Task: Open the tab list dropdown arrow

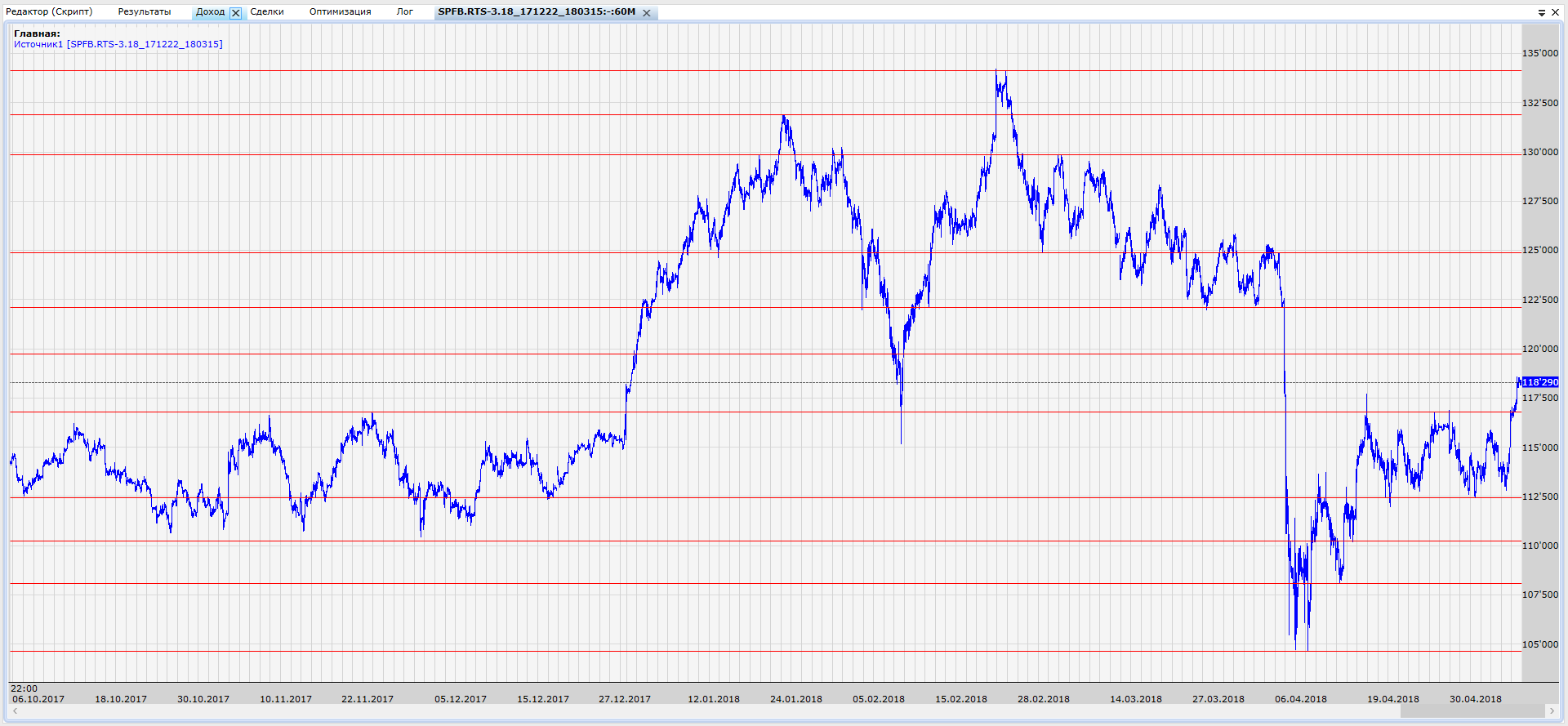Action: pos(1542,12)
